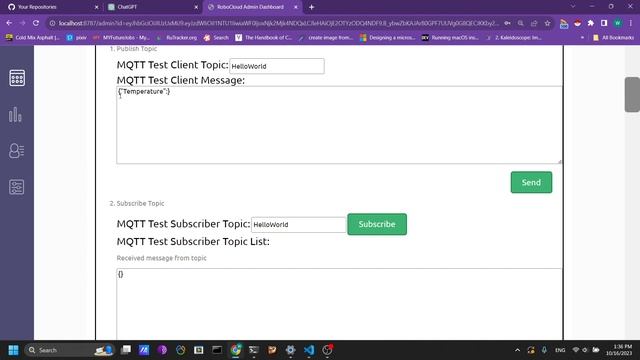This screenshot has width=640, height=360.
Task: Focus the MQTT Test Subscriber Topic field
Action: (298, 224)
